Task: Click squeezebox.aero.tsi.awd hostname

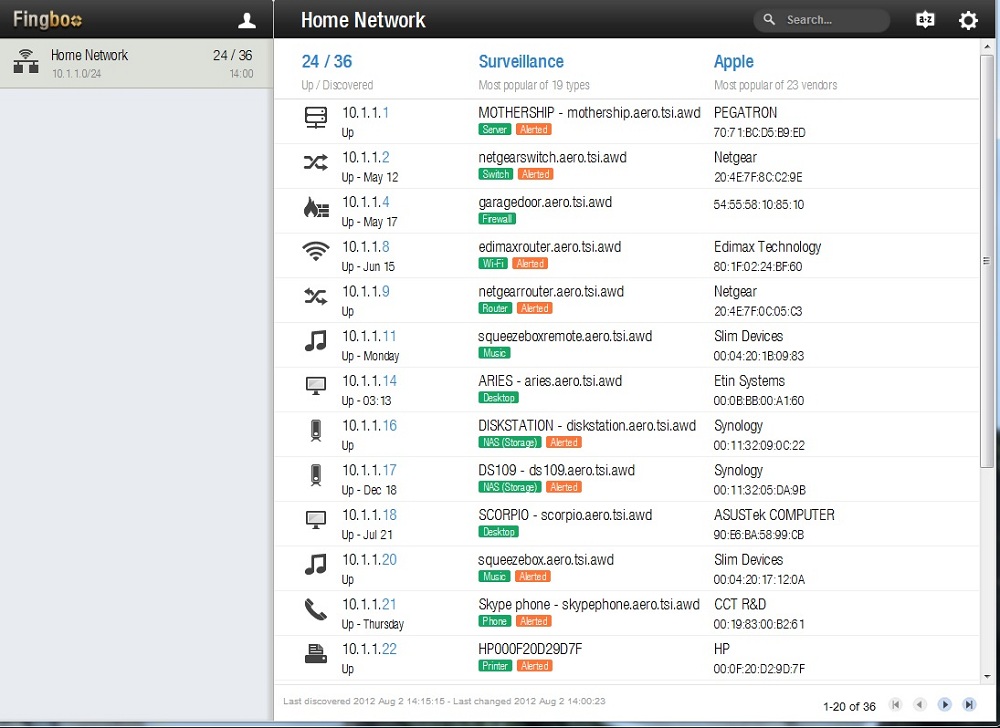Action: coord(546,560)
